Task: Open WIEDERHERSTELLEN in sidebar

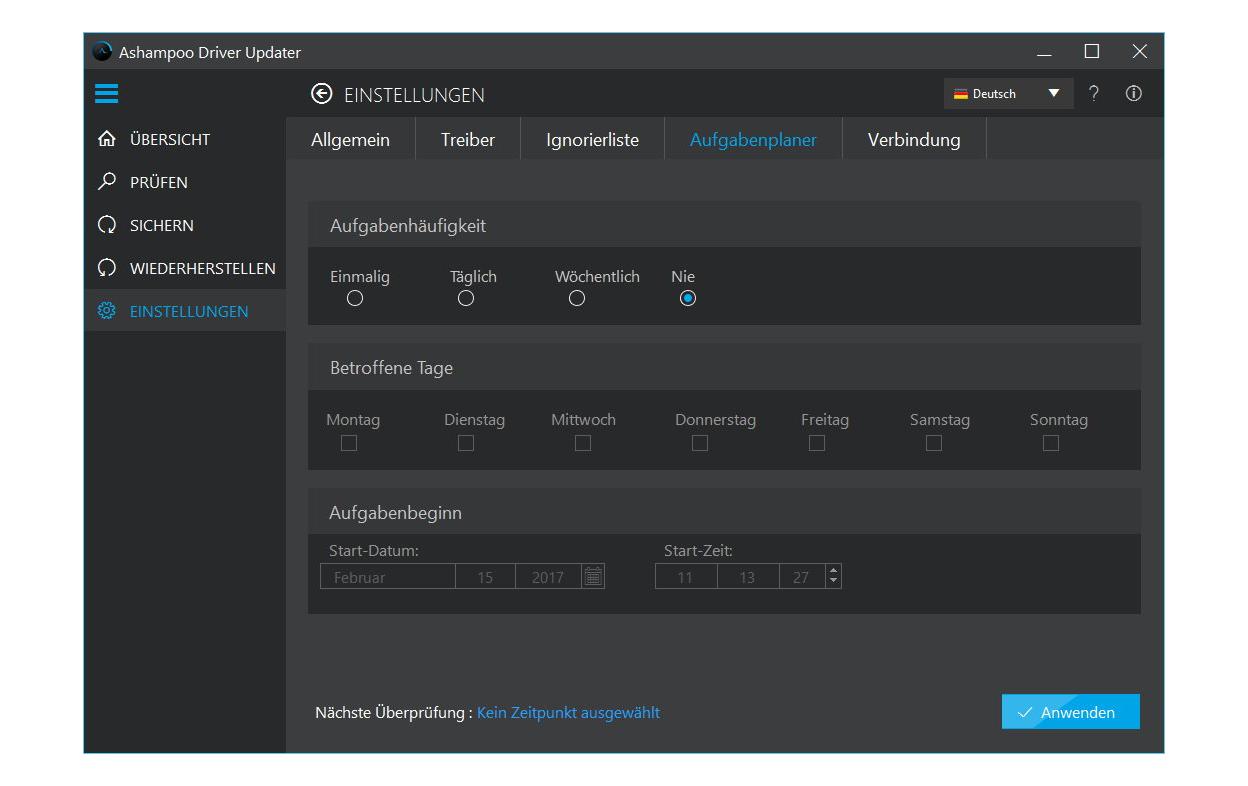Action: 107,268
